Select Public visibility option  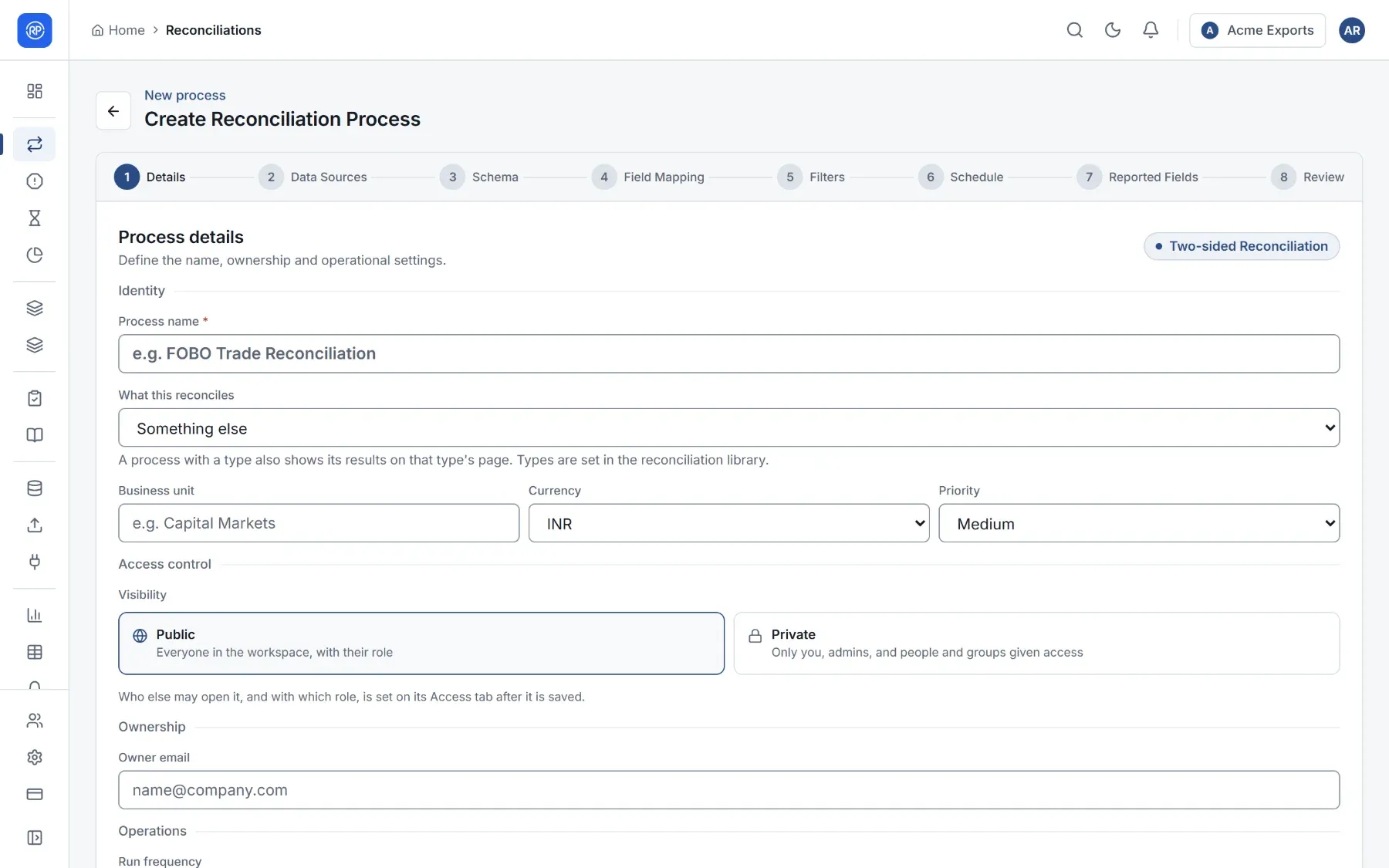(x=421, y=643)
